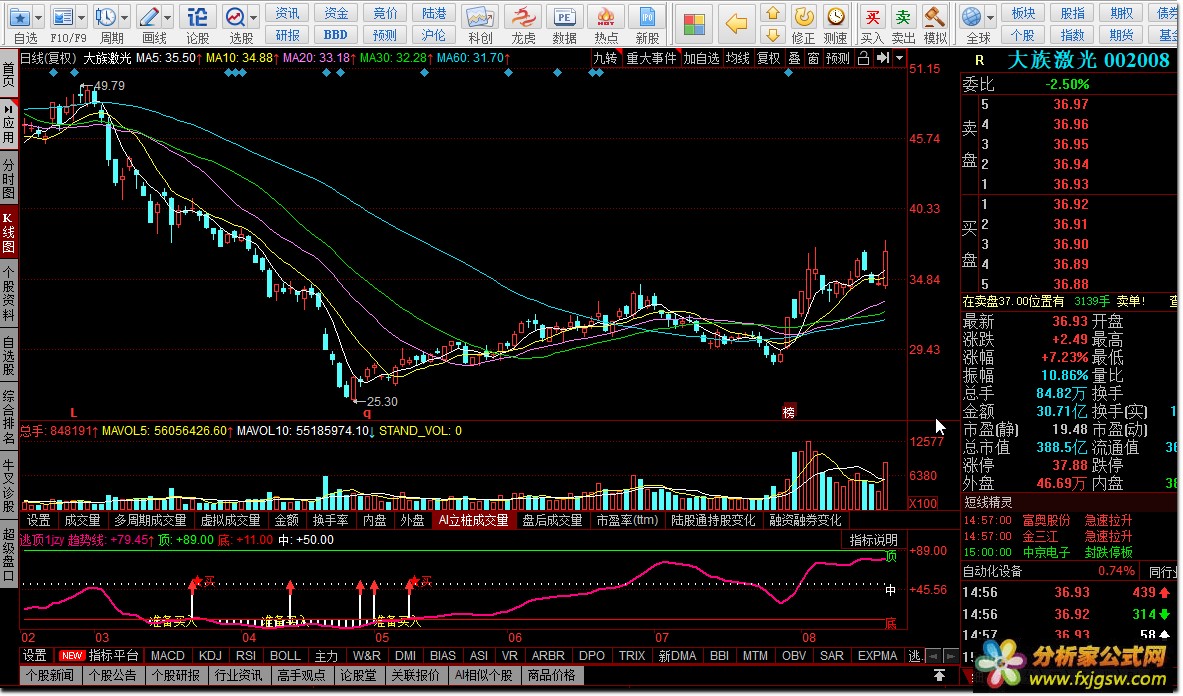This screenshot has height=696, width=1183.
Task: Click the 修正 refresh icon
Action: coord(804,17)
